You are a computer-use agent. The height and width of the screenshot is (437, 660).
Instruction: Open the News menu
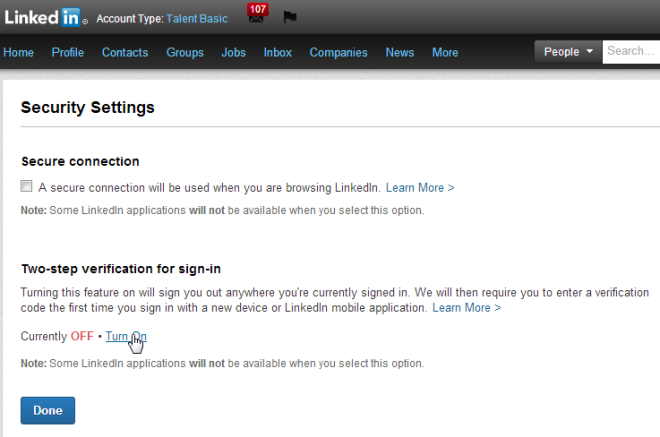click(400, 52)
